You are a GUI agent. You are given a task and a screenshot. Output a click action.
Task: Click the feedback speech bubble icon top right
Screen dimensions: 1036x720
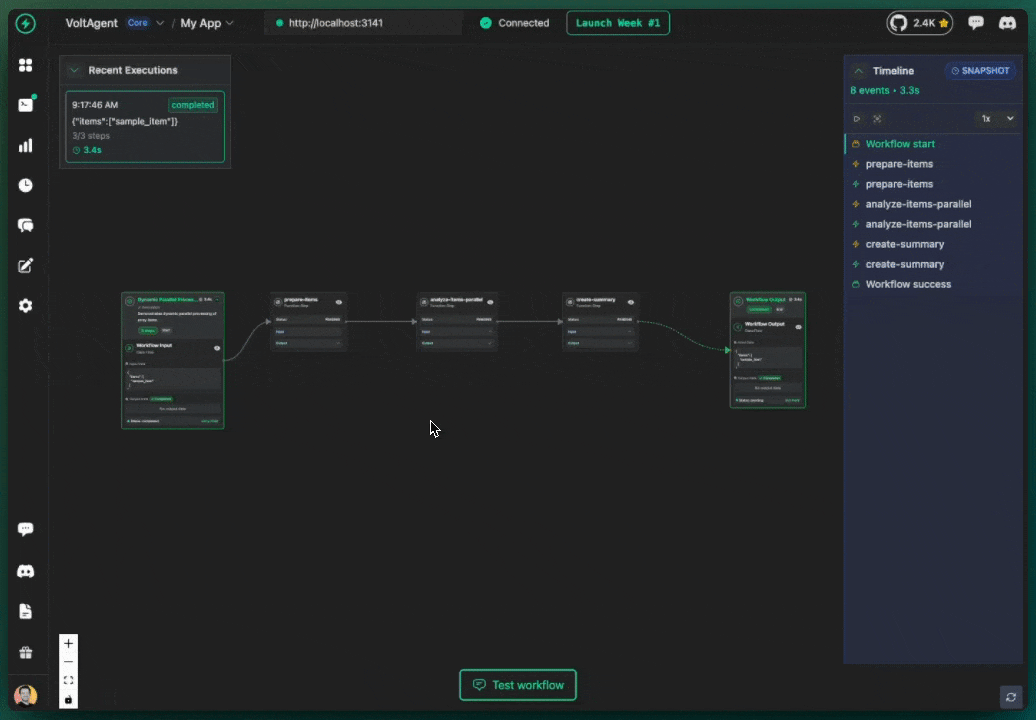[975, 23]
